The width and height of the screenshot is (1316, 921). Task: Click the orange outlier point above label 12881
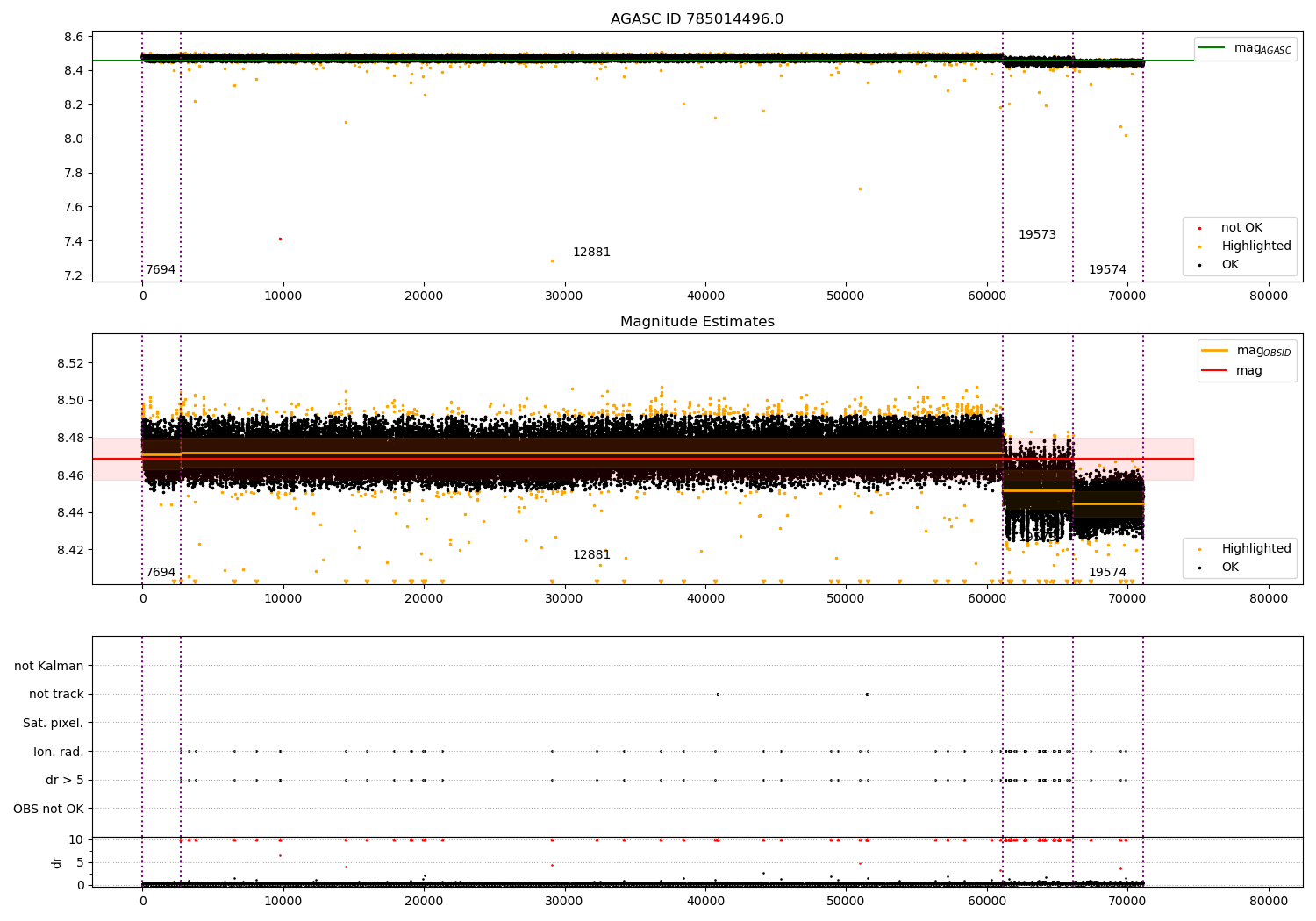[x=552, y=261]
